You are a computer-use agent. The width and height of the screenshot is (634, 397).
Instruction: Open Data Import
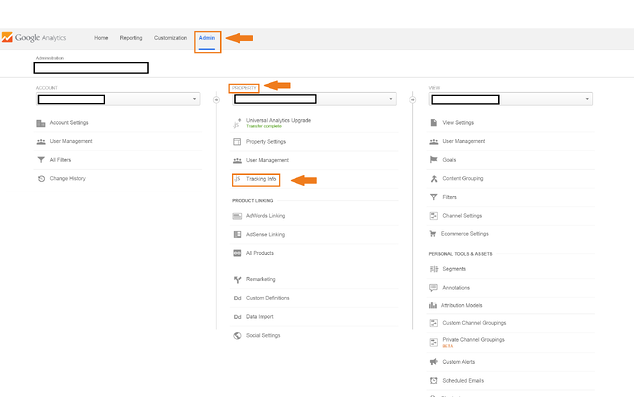point(260,317)
